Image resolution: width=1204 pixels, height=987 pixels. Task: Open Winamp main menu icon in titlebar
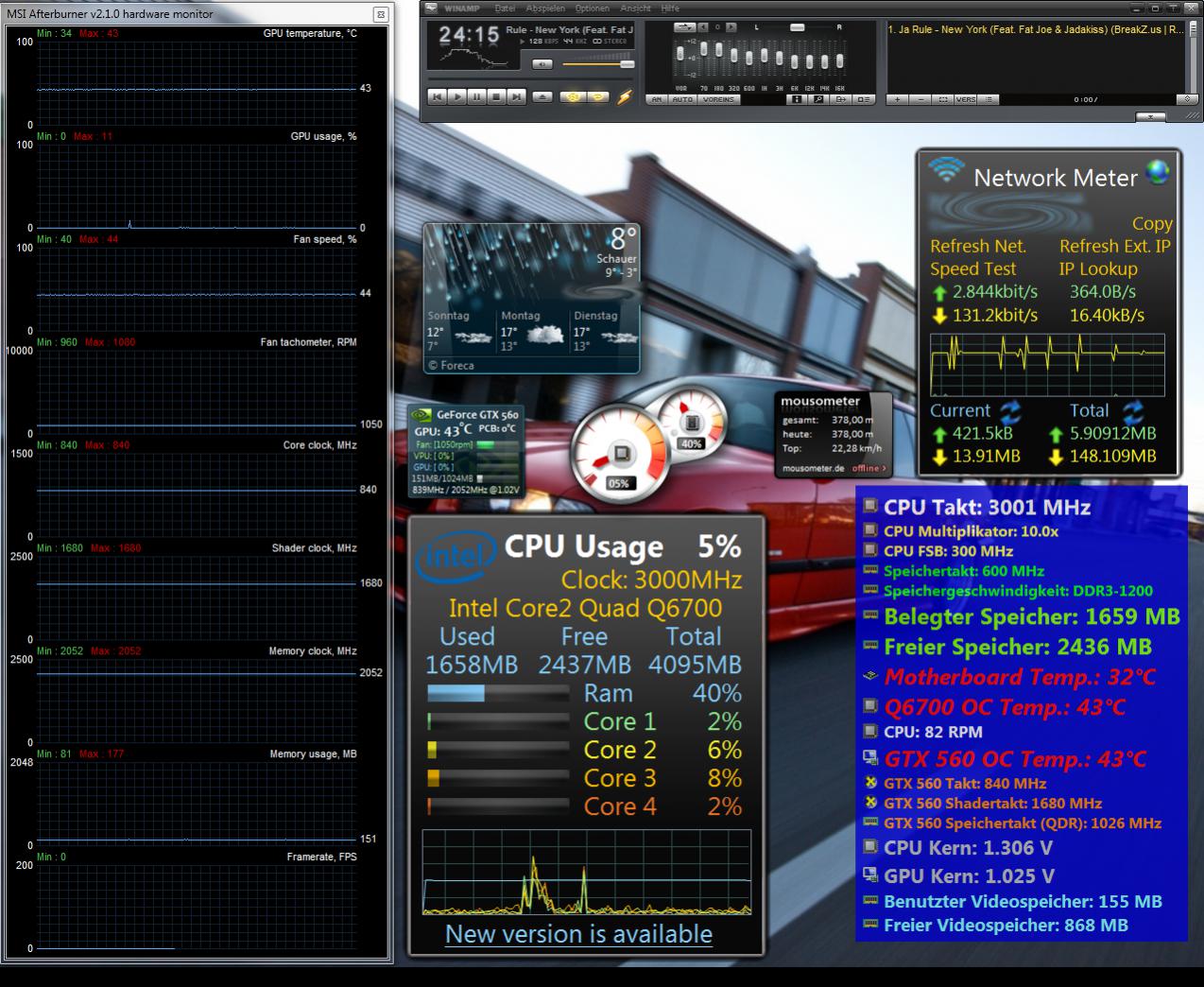click(x=431, y=9)
